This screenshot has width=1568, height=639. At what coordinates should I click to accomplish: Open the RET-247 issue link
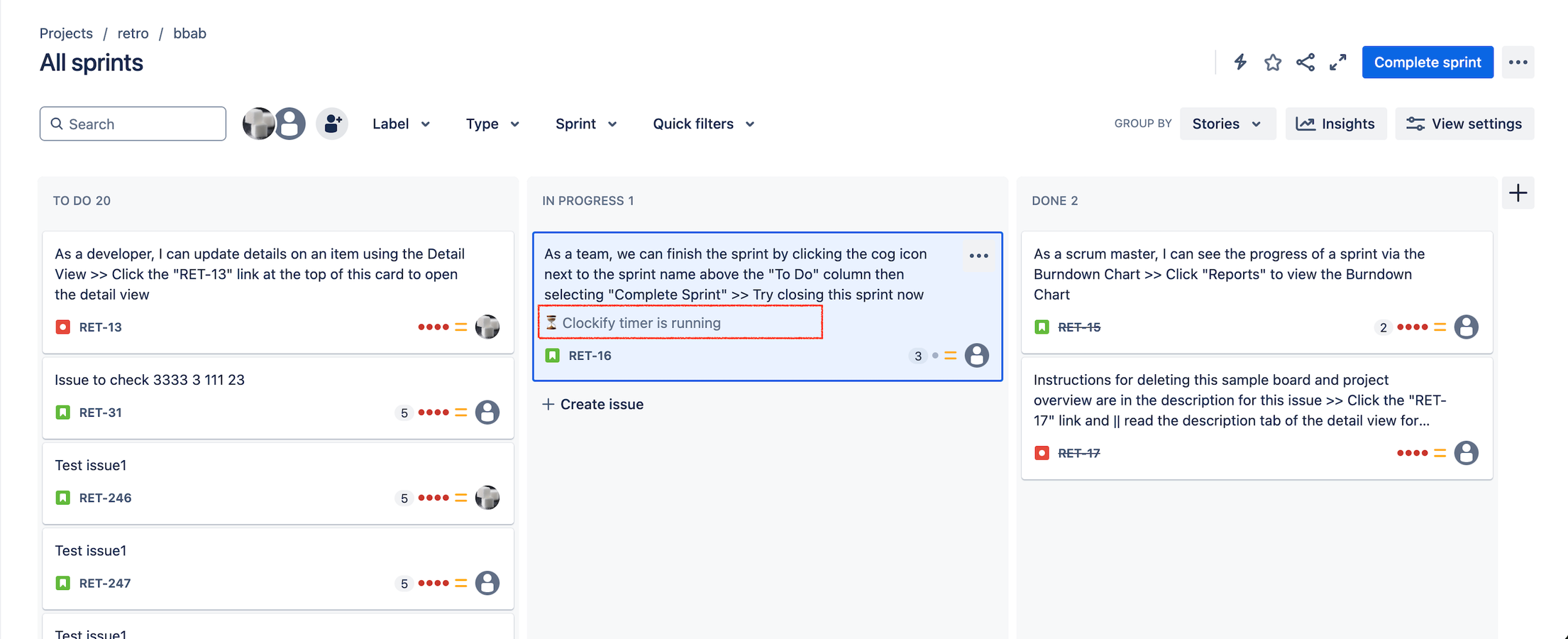point(105,583)
